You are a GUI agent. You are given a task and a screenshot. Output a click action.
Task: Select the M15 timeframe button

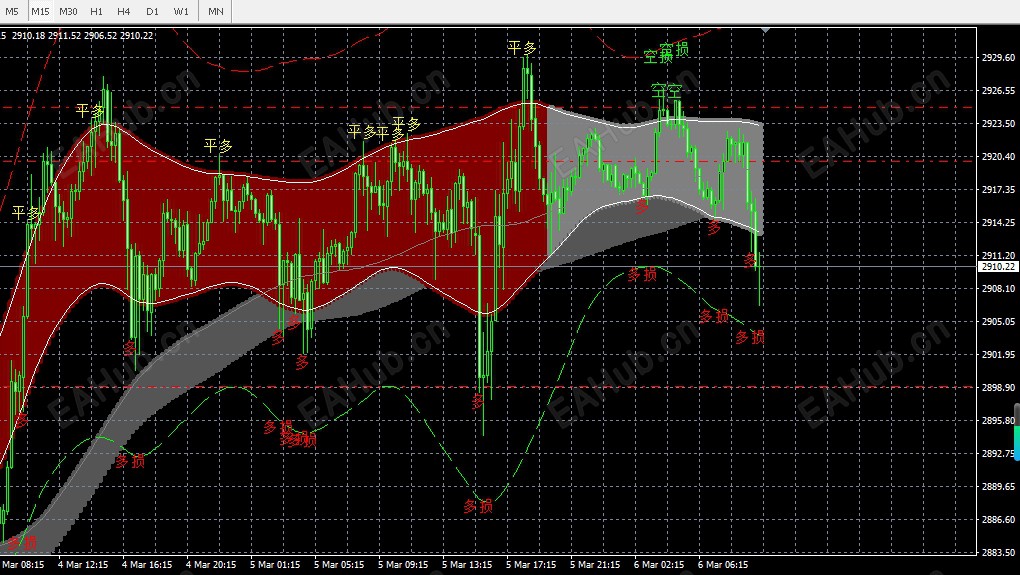click(40, 11)
